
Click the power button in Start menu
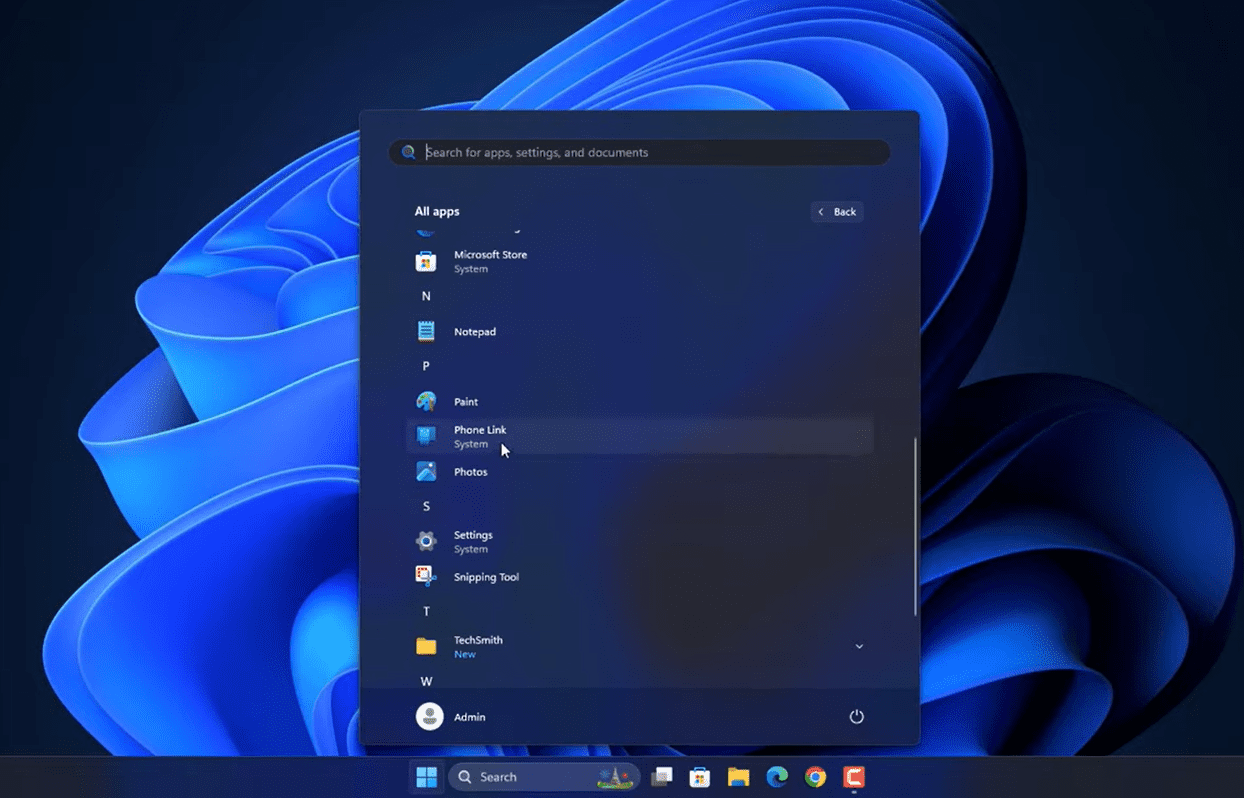click(857, 716)
